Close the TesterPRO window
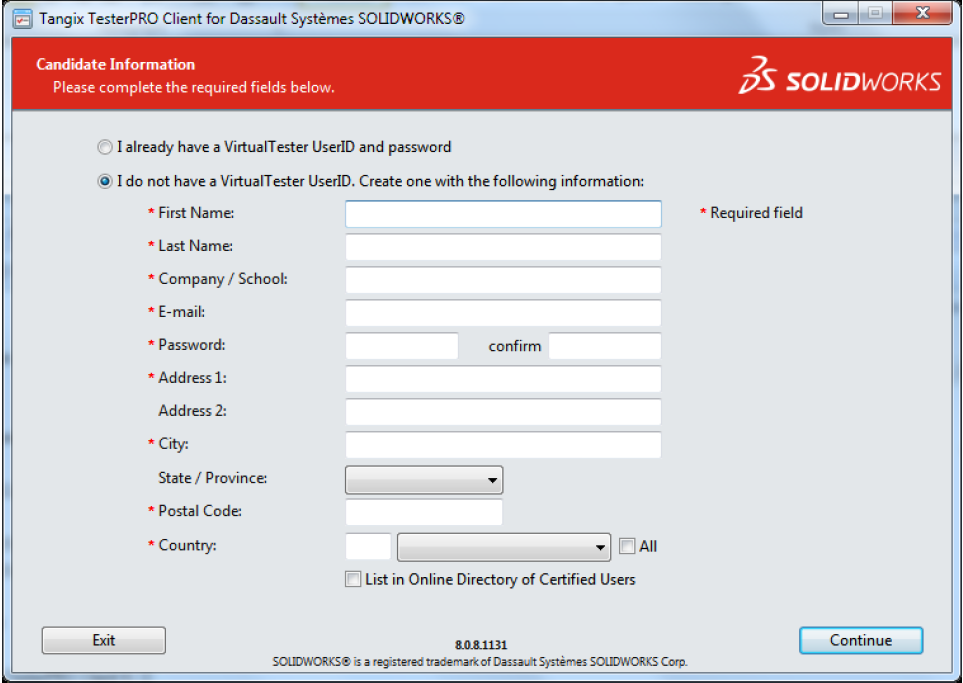 [922, 14]
